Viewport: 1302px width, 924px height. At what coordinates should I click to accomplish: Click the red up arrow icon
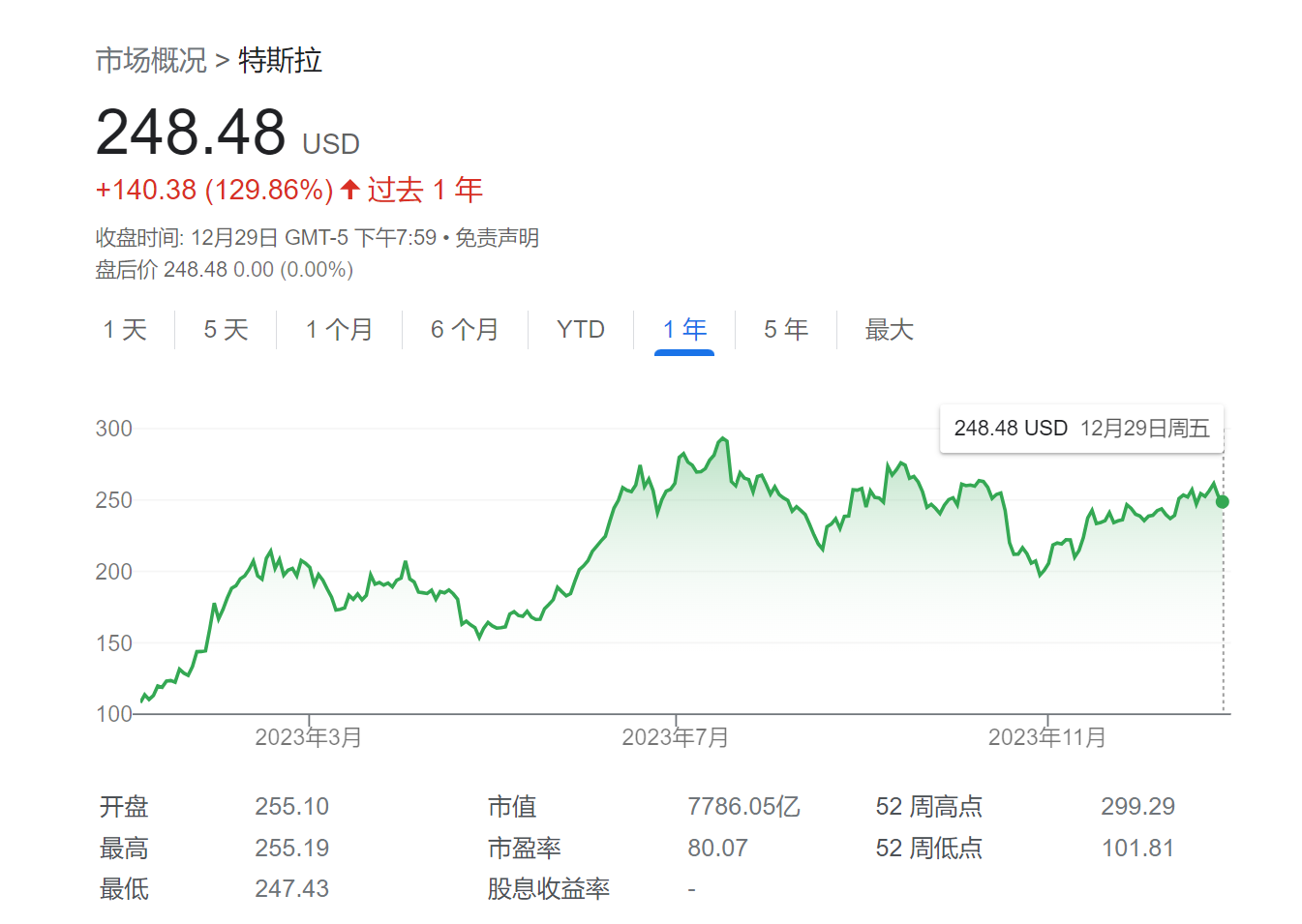pyautogui.click(x=350, y=189)
